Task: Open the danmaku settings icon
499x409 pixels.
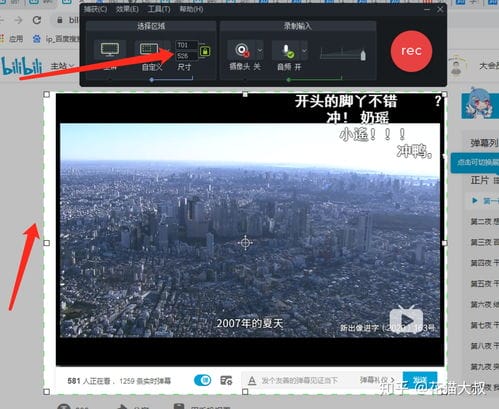Action: point(226,380)
